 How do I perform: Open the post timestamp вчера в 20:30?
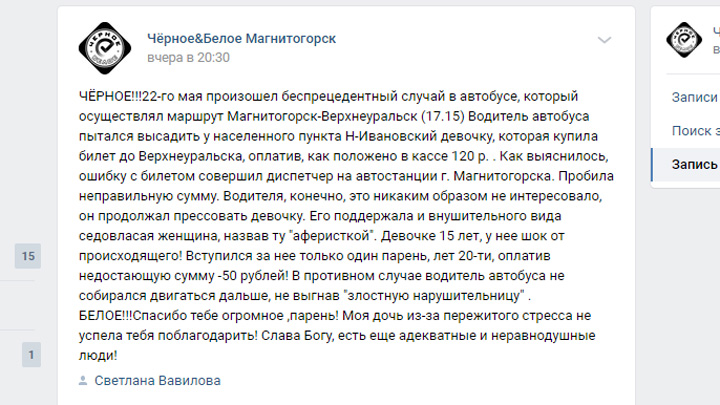(x=188, y=58)
